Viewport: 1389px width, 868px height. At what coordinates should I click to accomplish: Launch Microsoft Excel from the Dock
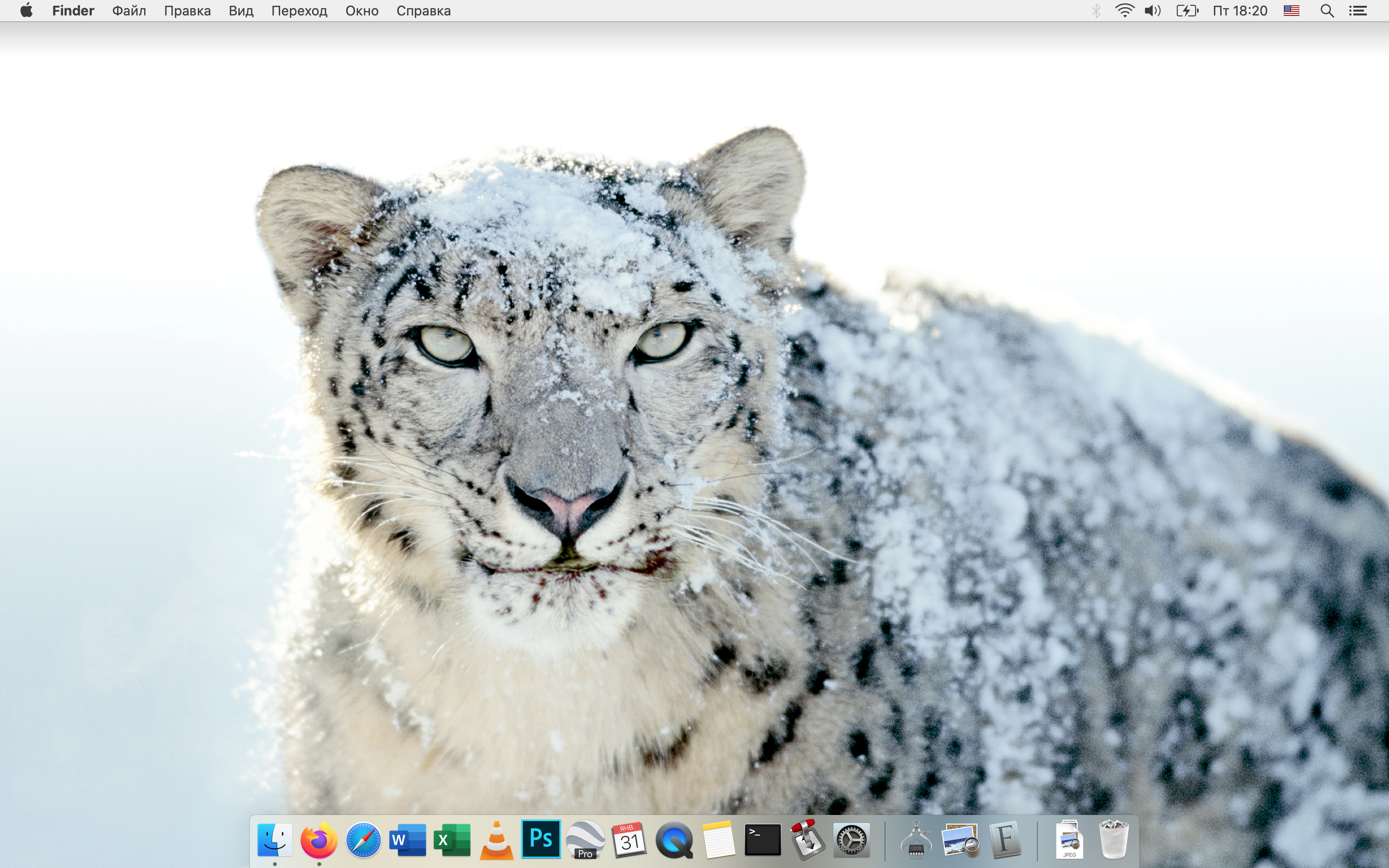(x=452, y=841)
